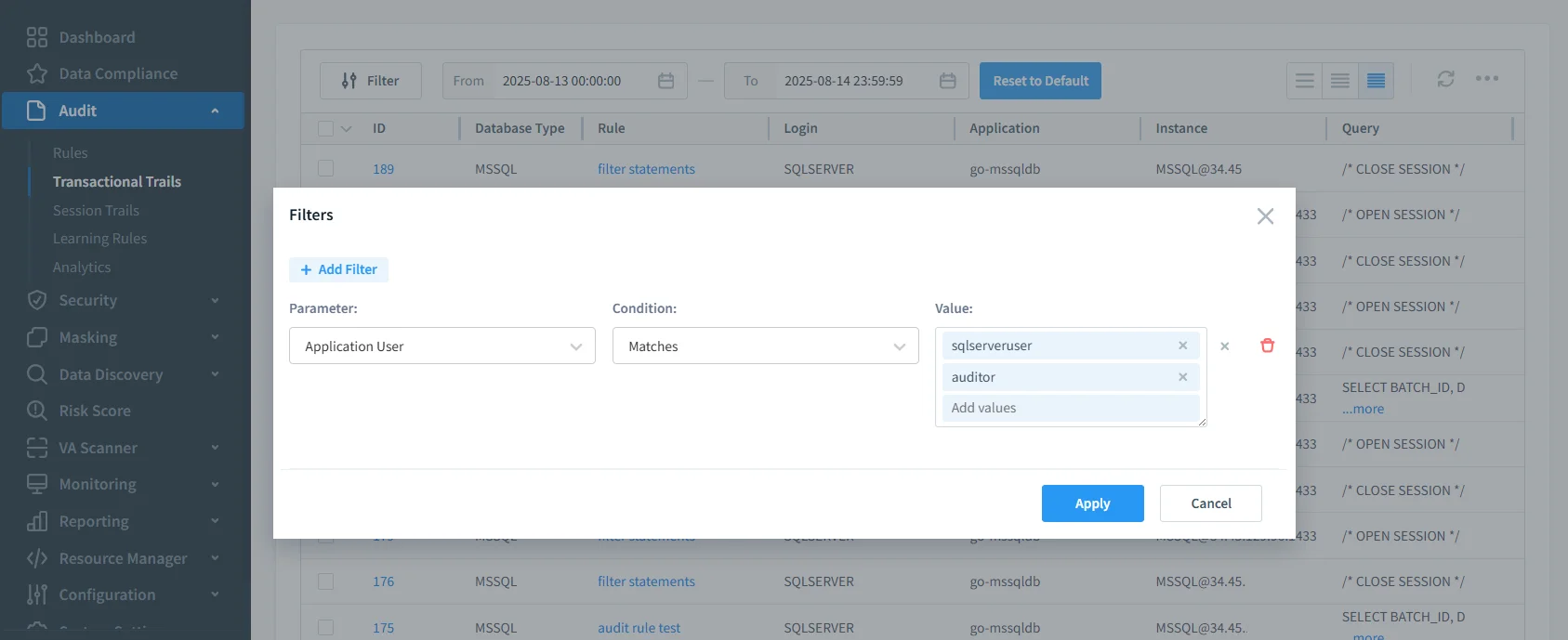Check the row 176 checkbox

(325, 581)
